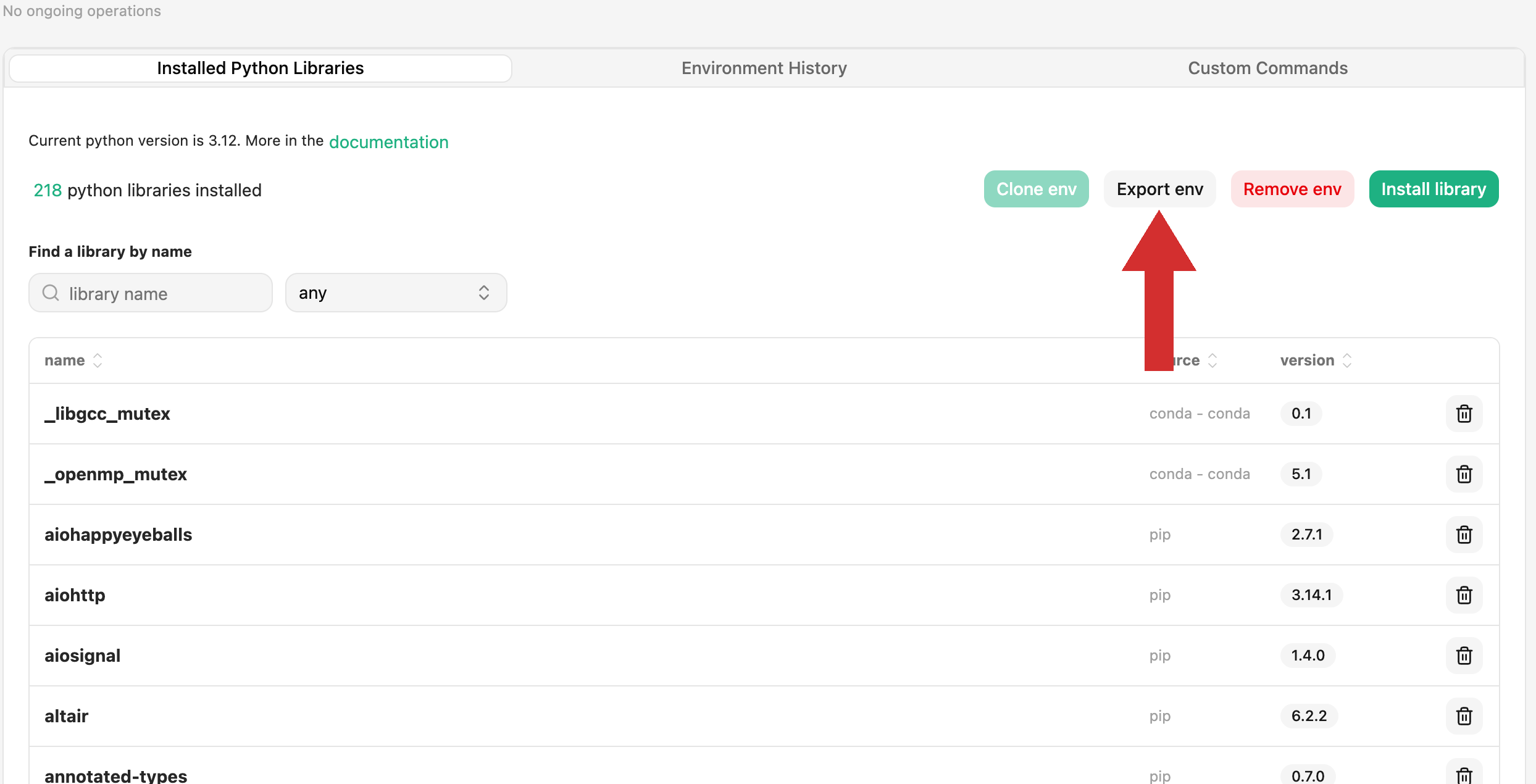This screenshot has height=784, width=1536.
Task: Click the Export env button
Action: point(1159,189)
